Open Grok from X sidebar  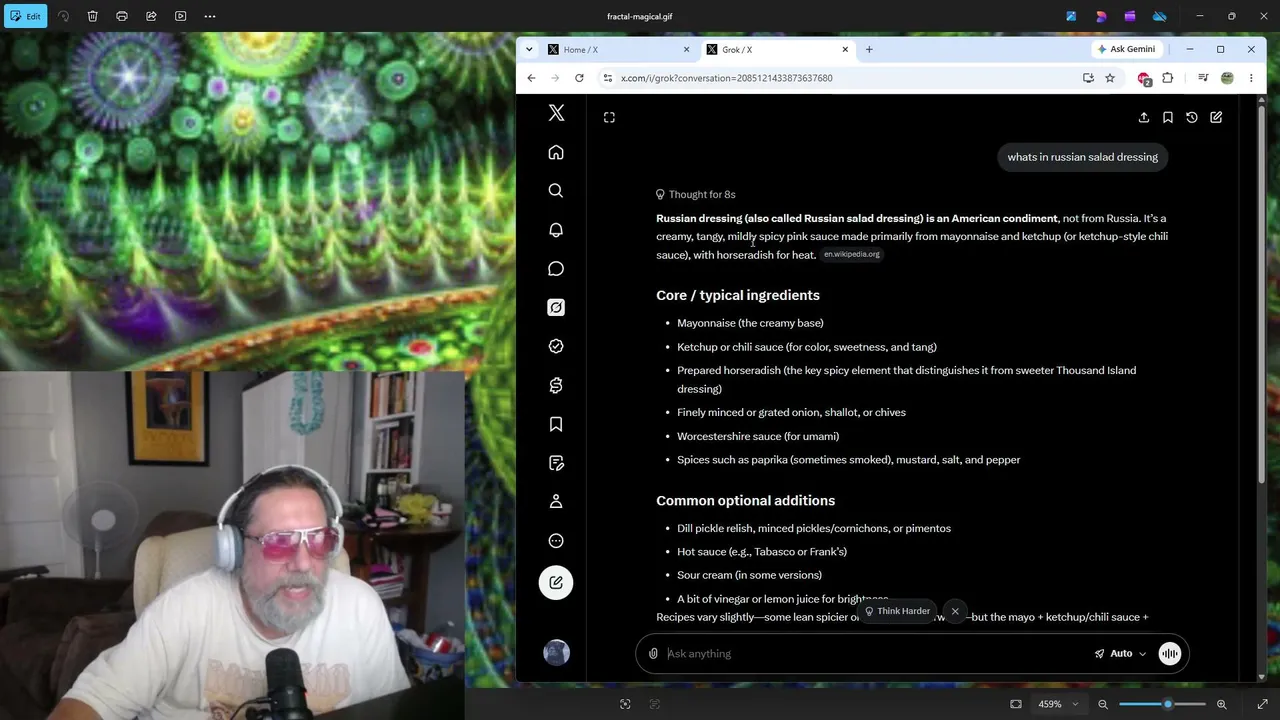556,308
